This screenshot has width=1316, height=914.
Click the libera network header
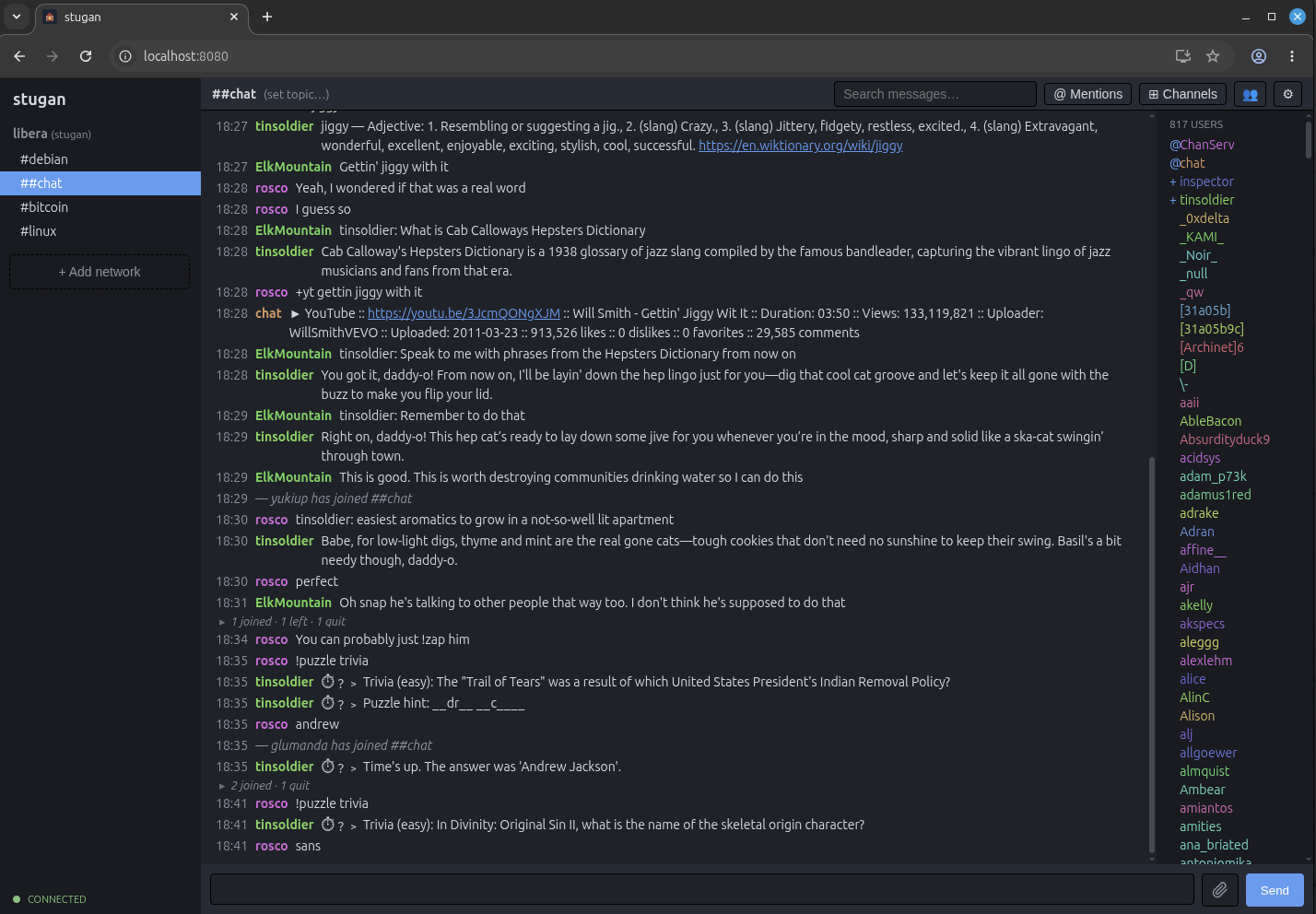[x=52, y=134]
